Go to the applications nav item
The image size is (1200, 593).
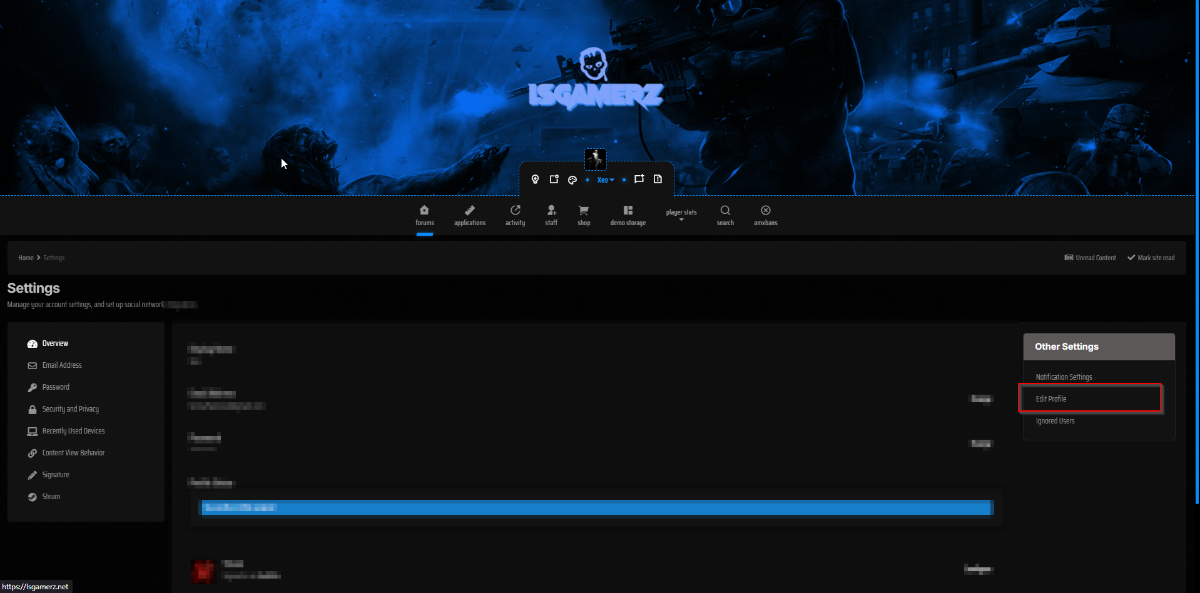pyautogui.click(x=469, y=215)
